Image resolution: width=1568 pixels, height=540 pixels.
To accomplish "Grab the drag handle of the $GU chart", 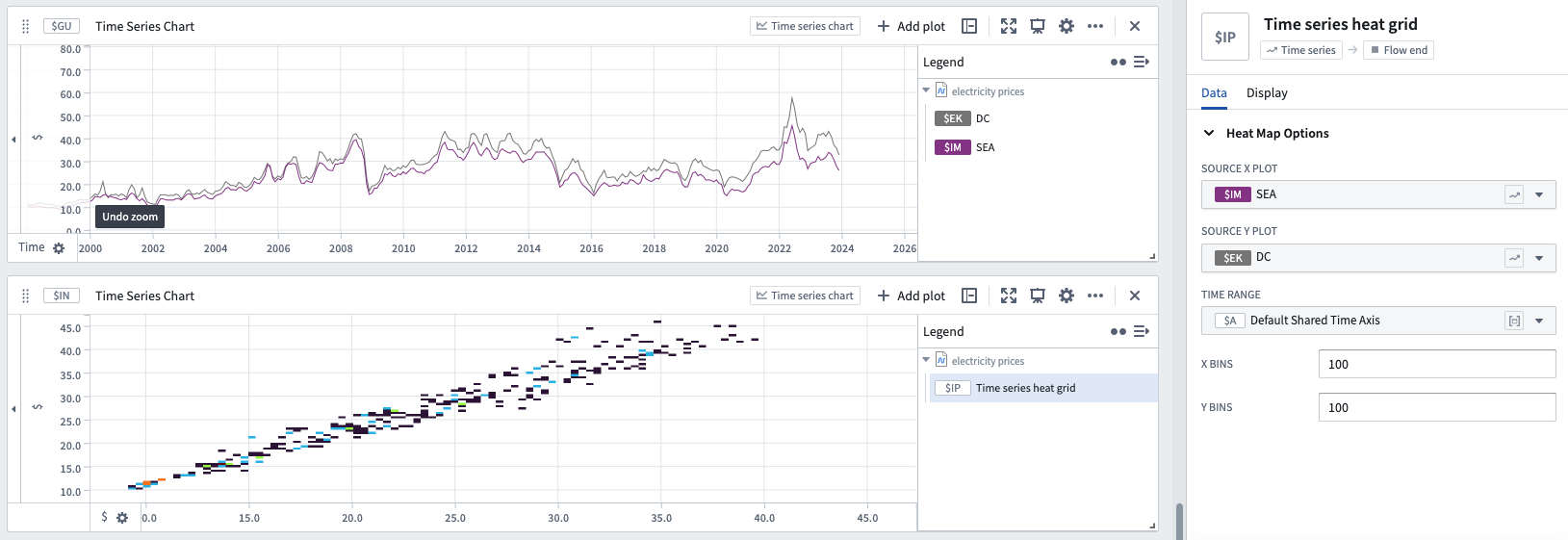I will click(26, 26).
